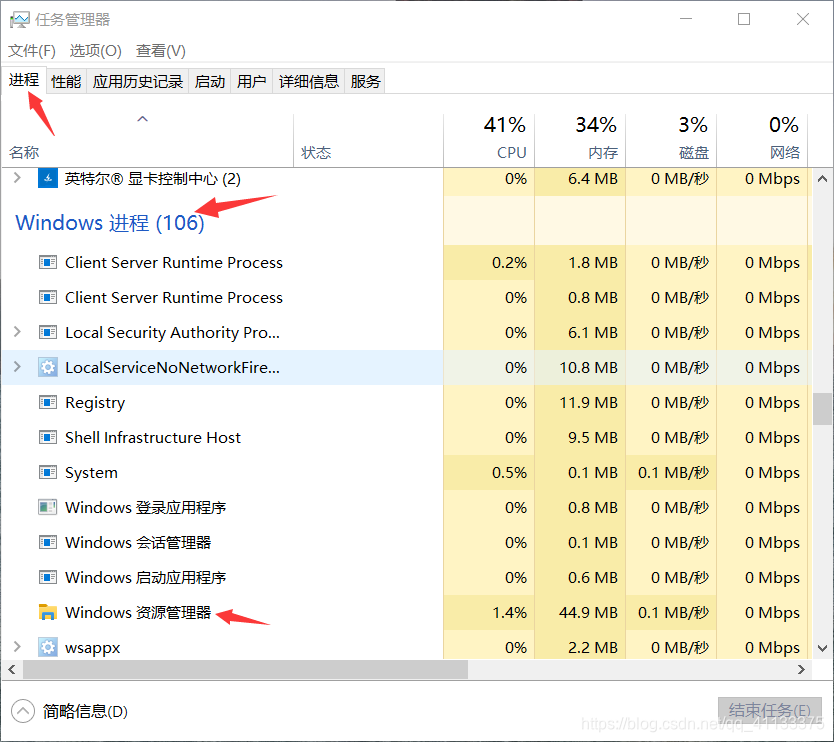This screenshot has width=834, height=742.
Task: Sort by the 内存 column header
Action: pyautogui.click(x=580, y=140)
